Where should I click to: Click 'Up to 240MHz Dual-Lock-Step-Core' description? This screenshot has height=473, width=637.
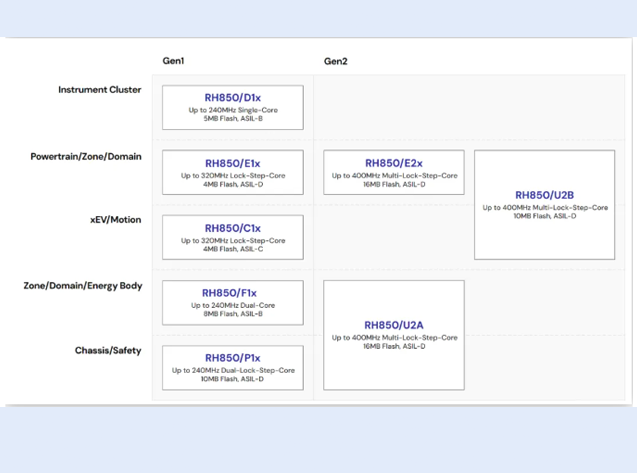tap(232, 370)
